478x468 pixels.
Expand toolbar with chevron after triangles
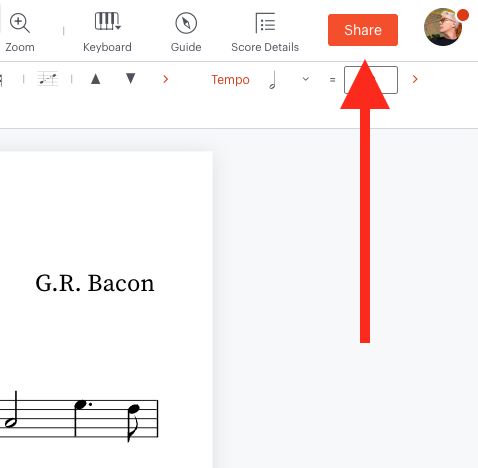pos(166,79)
